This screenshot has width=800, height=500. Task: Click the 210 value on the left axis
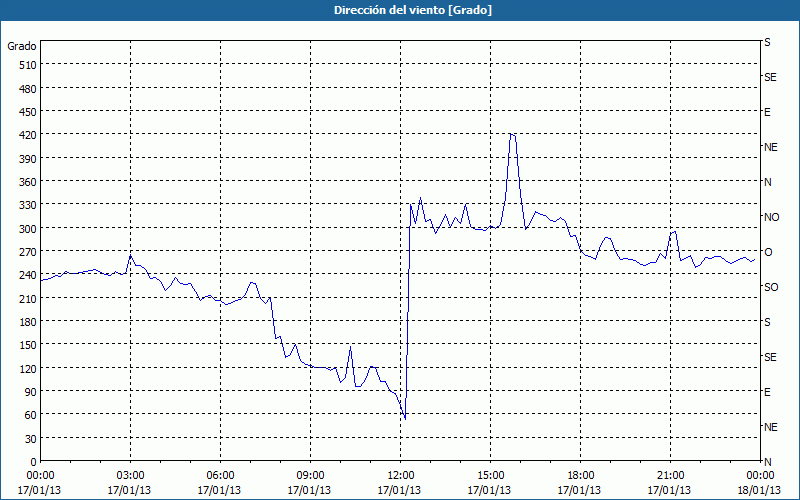28,298
